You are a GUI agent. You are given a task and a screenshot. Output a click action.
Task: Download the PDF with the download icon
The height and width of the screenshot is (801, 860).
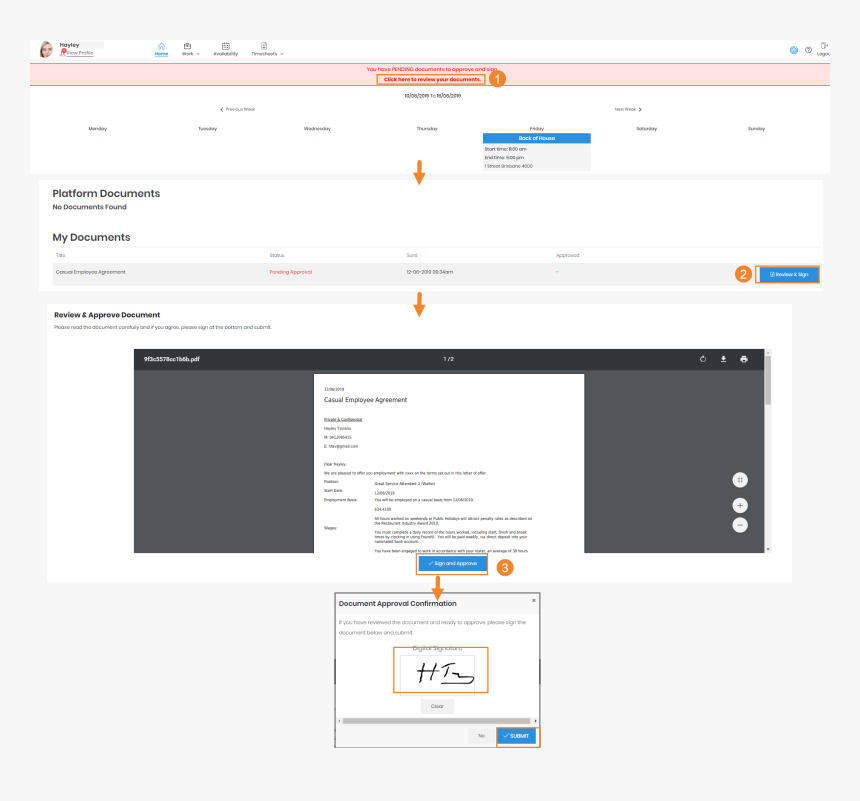(723, 359)
